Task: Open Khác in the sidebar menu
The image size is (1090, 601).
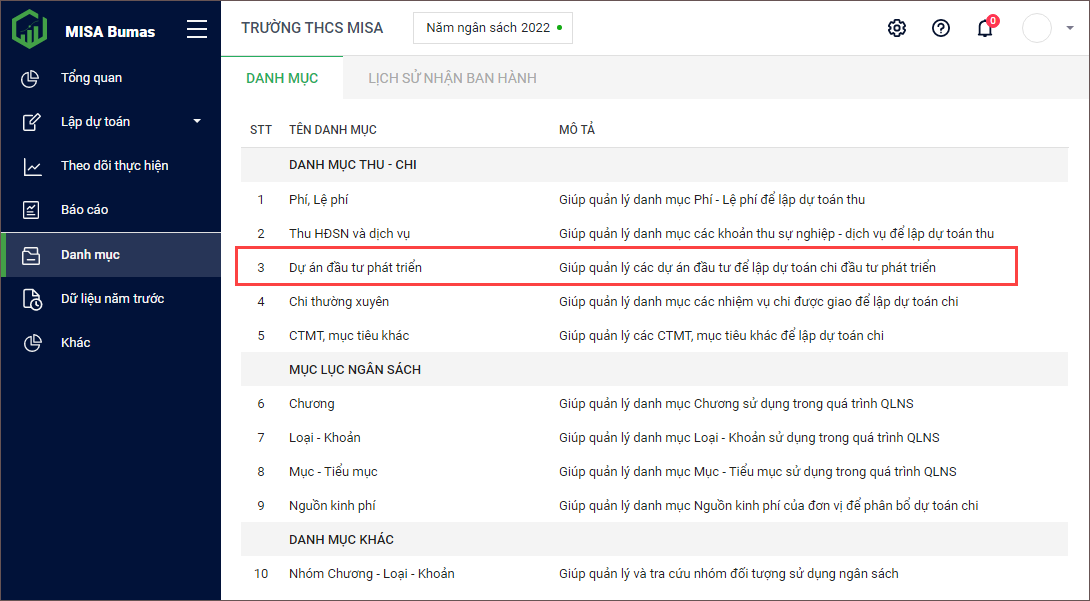Action: coord(76,343)
